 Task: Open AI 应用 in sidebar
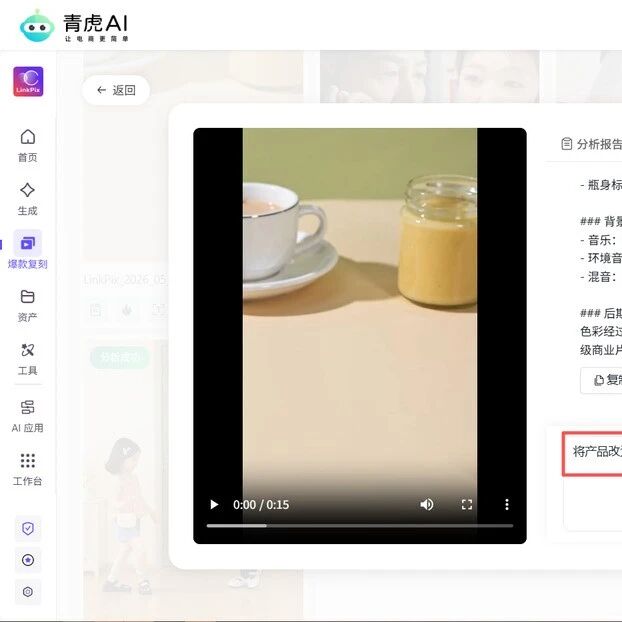click(x=27, y=416)
